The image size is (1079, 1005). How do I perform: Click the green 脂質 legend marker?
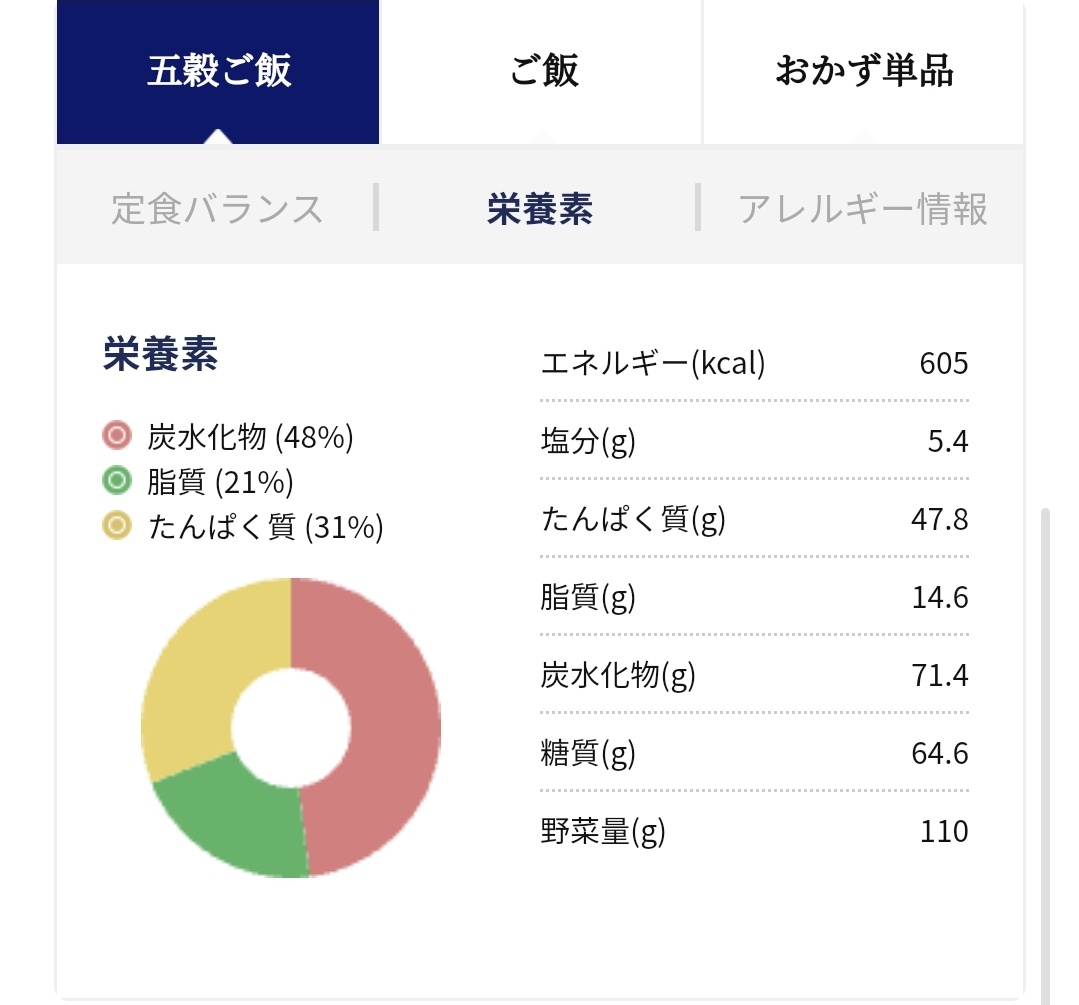117,482
